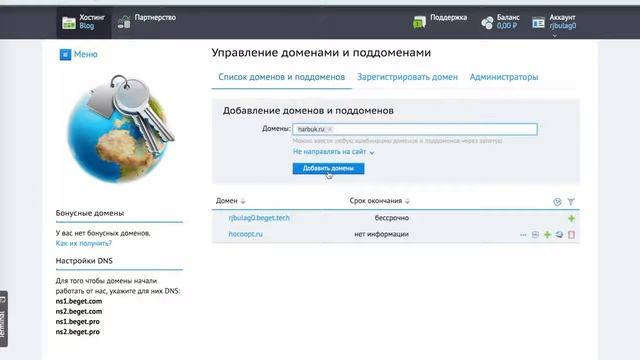640x360 pixels.
Task: Click the нет информации expiry cell
Action: 381,234
